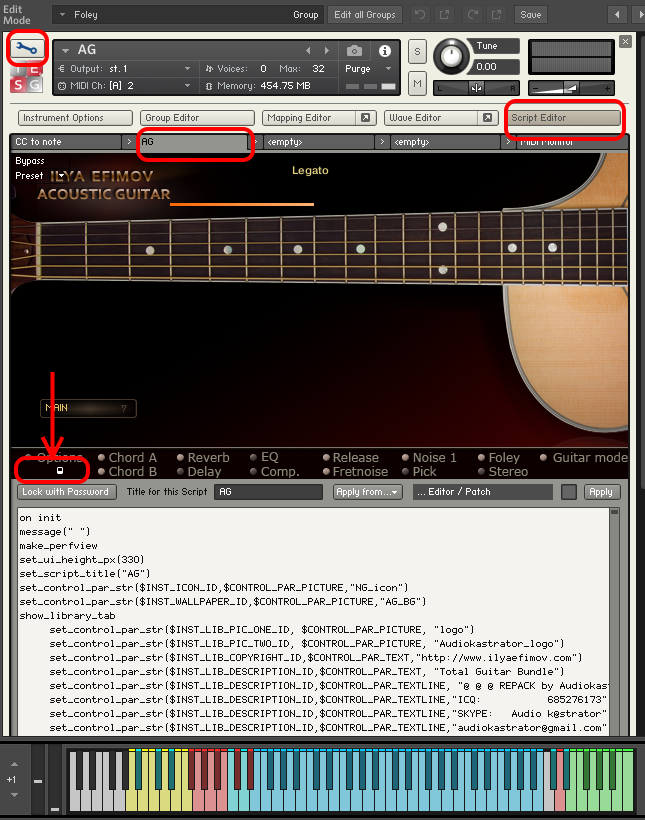Click the undo arrow icon

420,15
